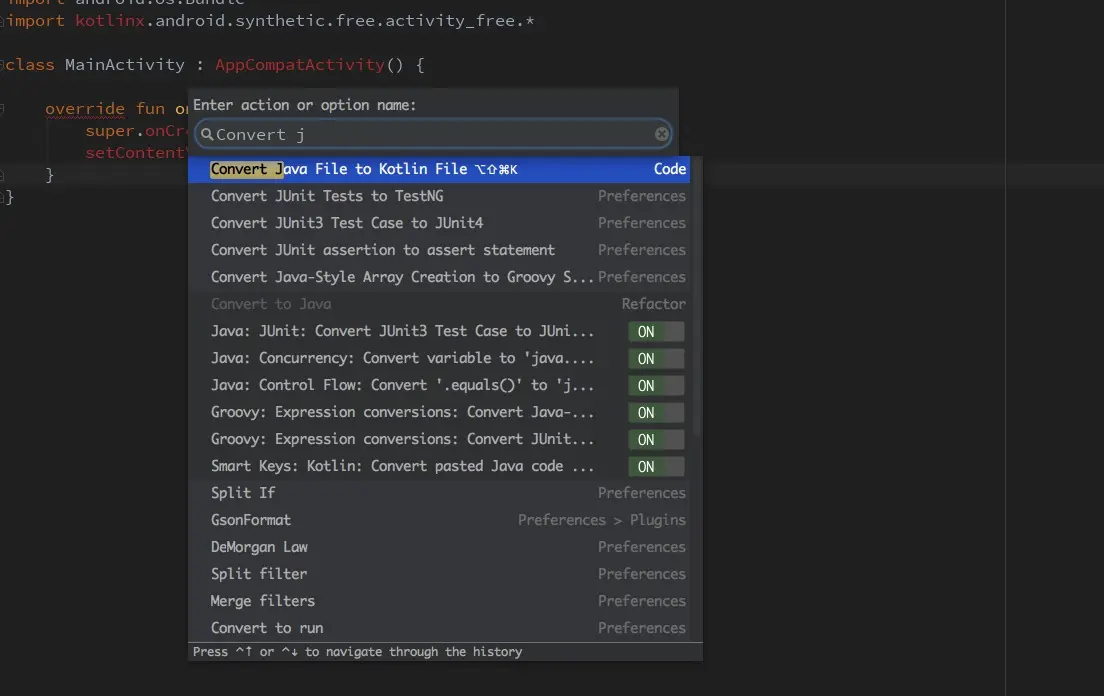Open the GsonFormat plugin preference entry
Image resolution: width=1104 pixels, height=696 pixels.
point(251,520)
